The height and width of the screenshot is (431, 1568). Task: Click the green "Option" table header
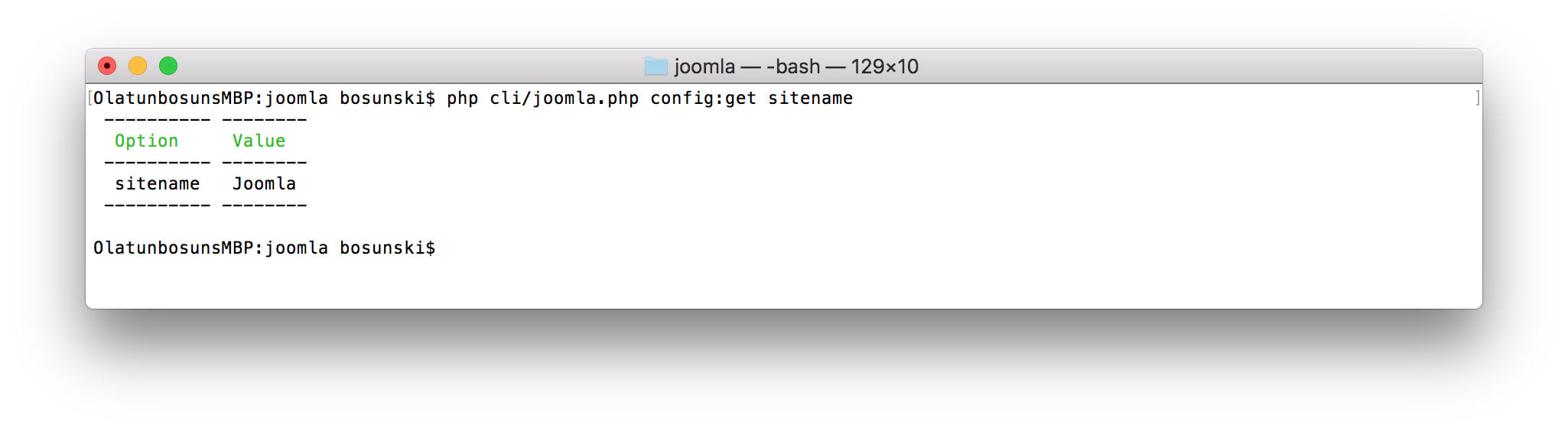(146, 141)
